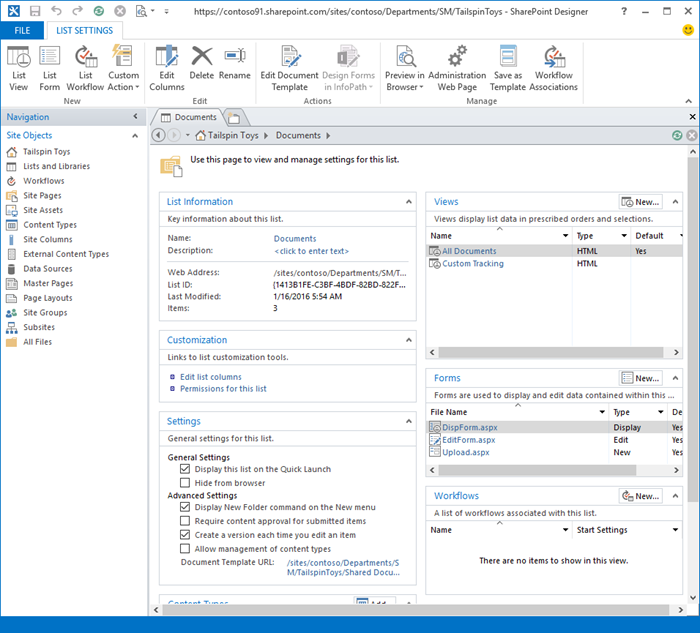The image size is (700, 633).
Task: Open the Custom Action ribbon menu
Action: 123,68
